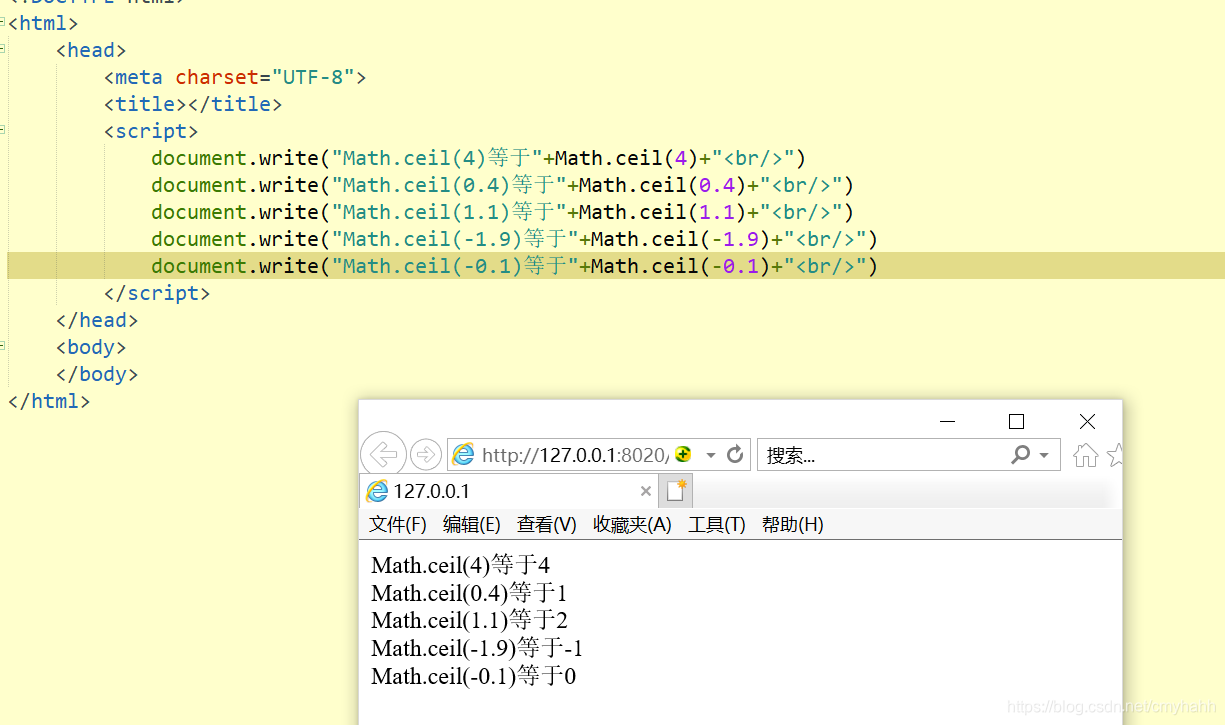Click the </body> closing tag
The height and width of the screenshot is (725, 1225).
[x=97, y=374]
